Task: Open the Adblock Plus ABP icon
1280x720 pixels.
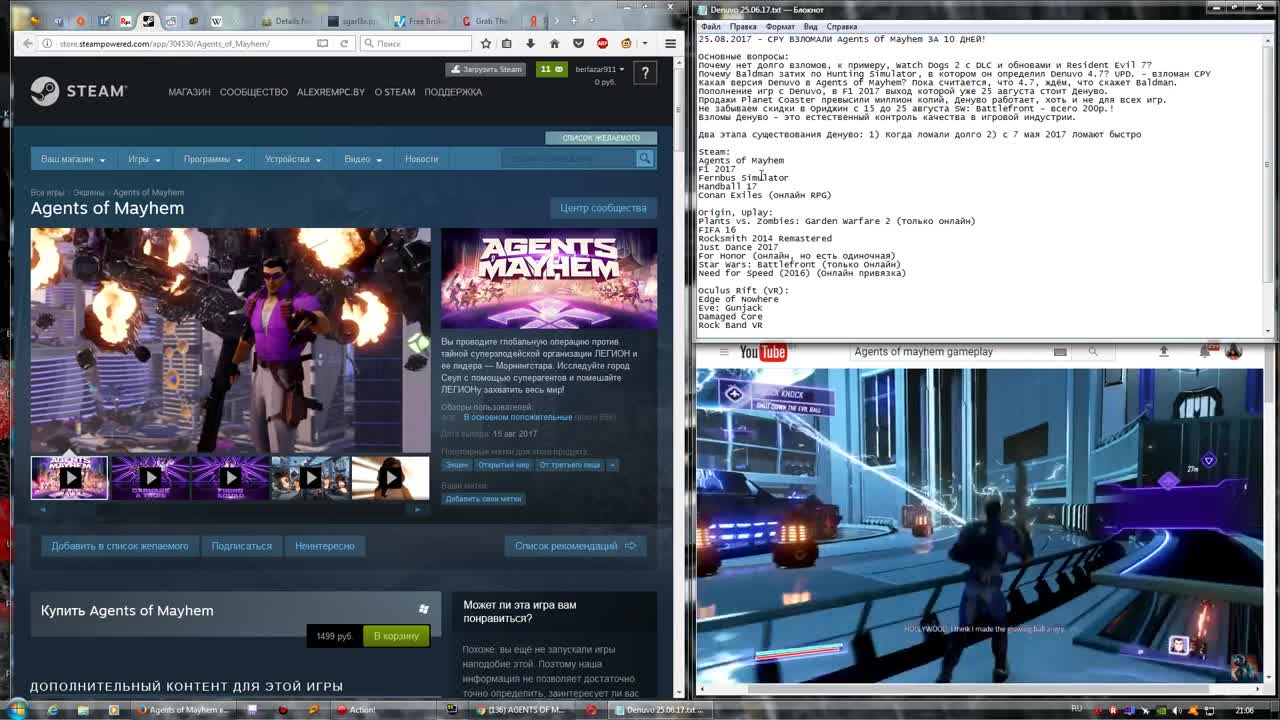Action: [x=602, y=43]
